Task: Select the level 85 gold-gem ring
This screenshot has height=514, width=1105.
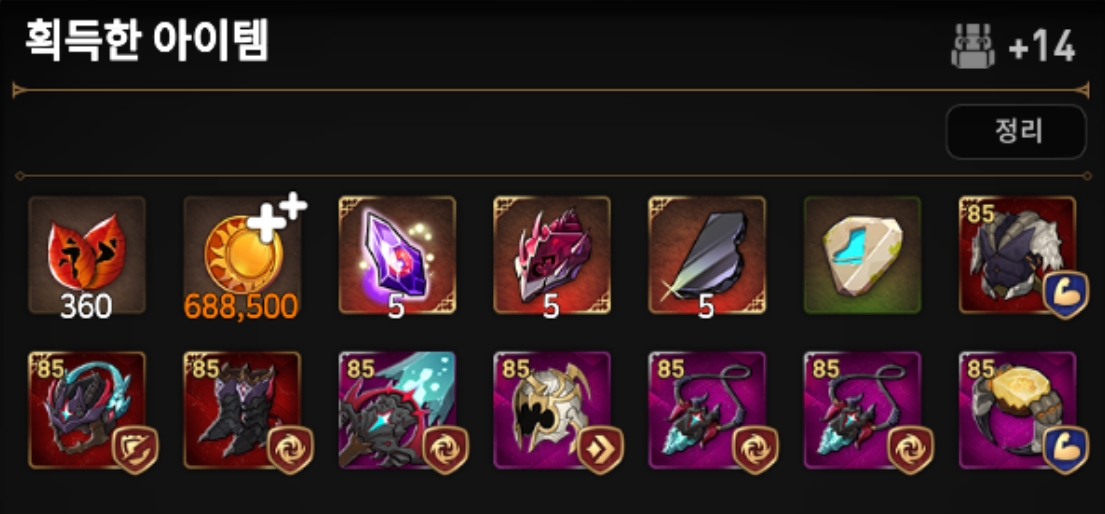Action: click(x=1017, y=410)
